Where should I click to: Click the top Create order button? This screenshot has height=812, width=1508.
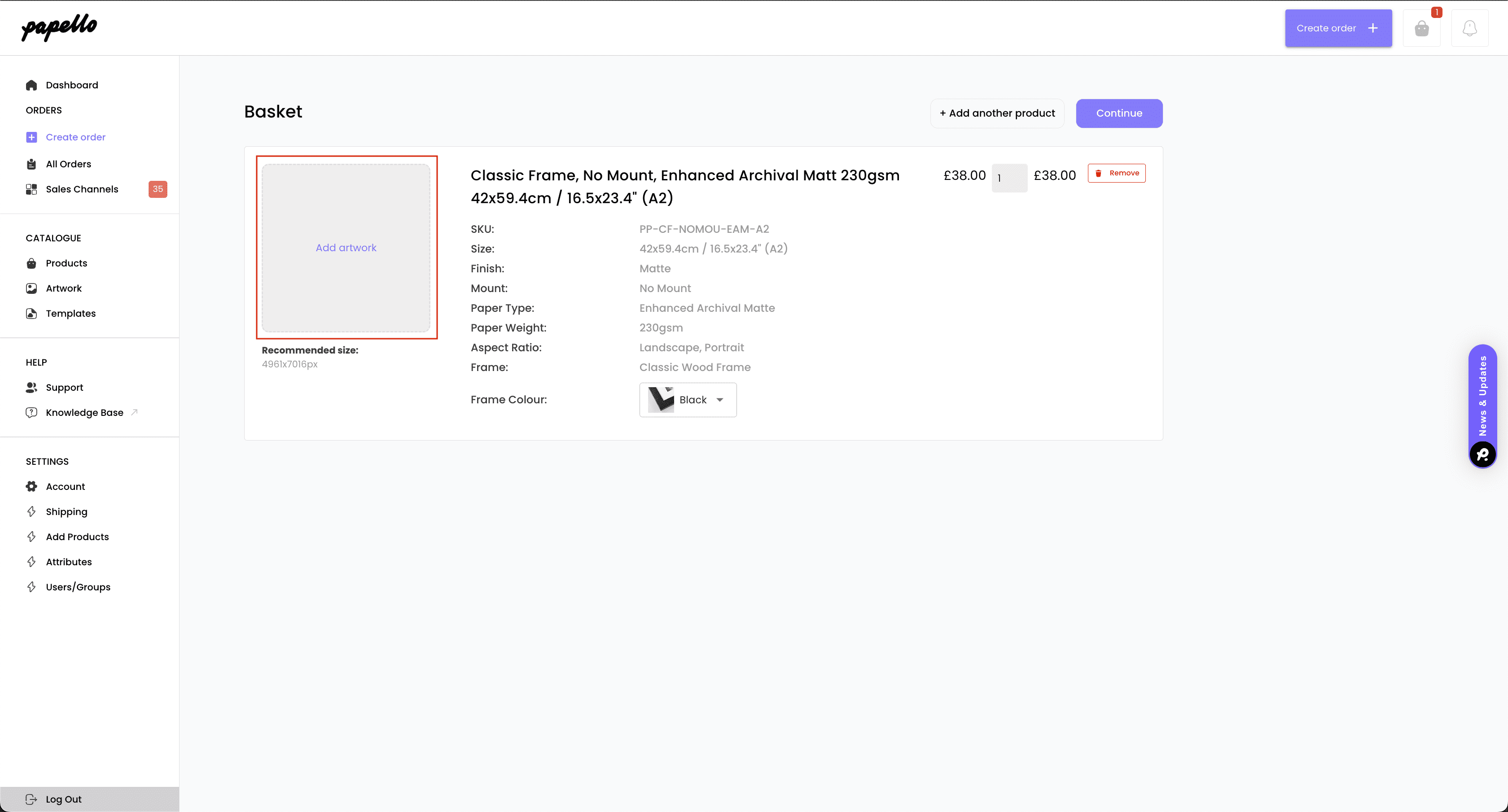1338,28
